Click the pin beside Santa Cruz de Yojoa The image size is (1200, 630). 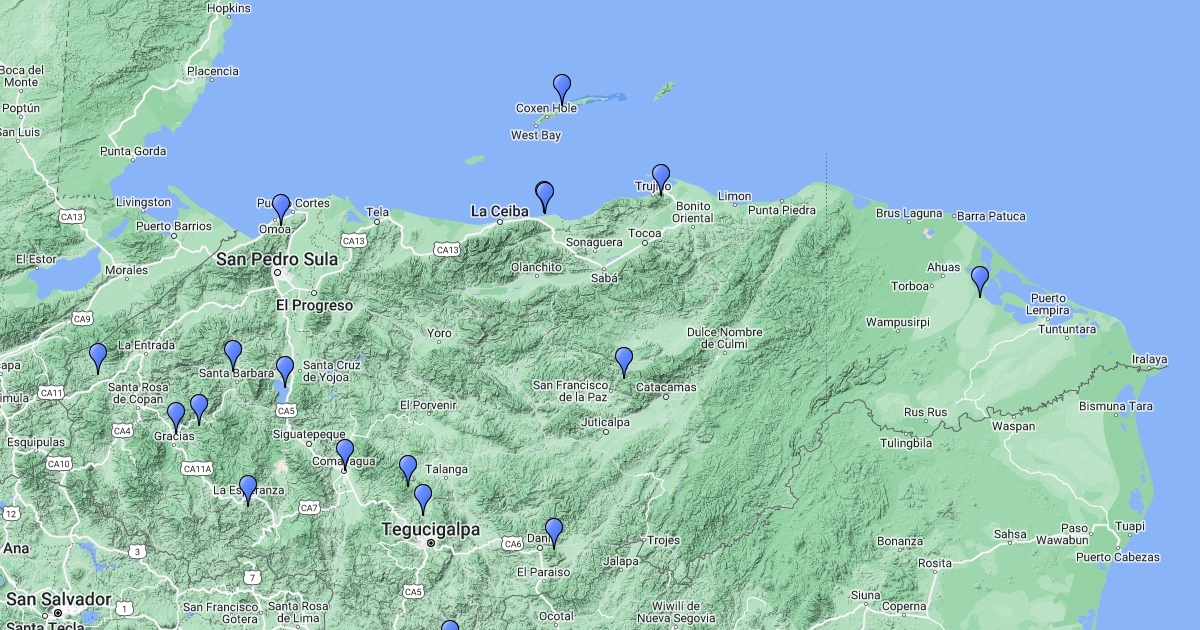click(285, 370)
